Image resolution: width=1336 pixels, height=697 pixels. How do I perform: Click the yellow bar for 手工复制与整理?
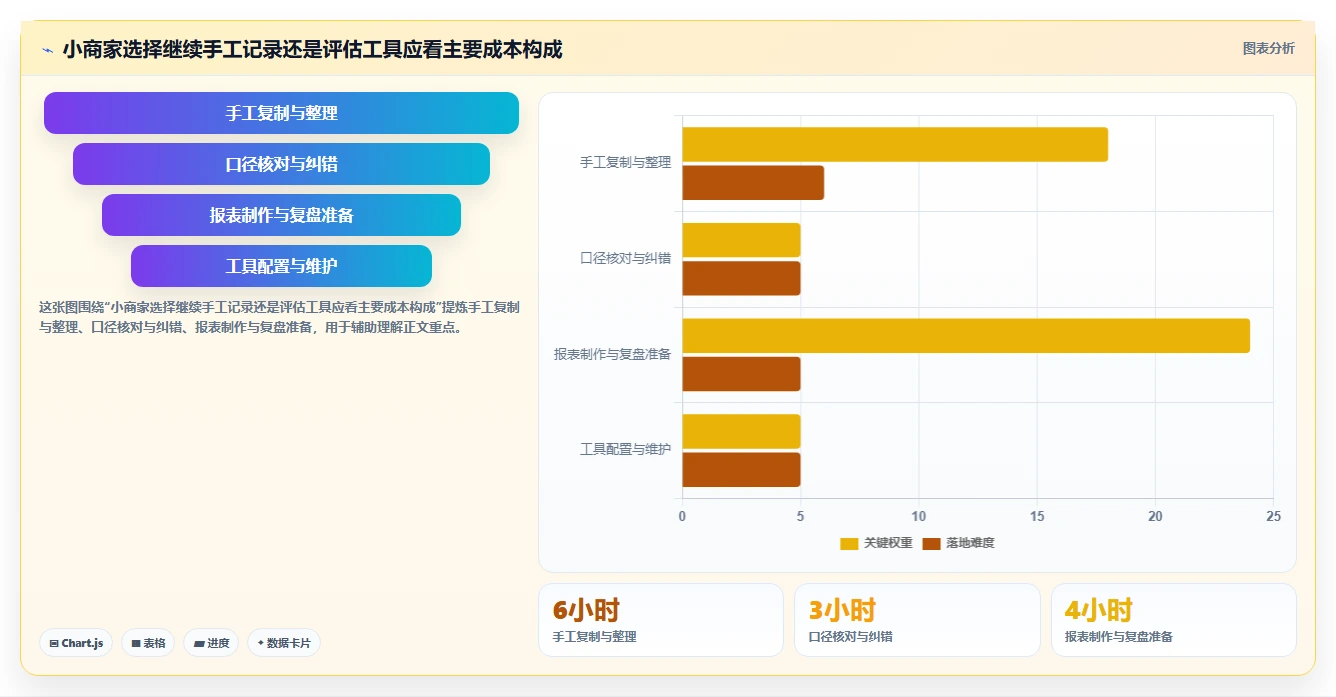895,144
